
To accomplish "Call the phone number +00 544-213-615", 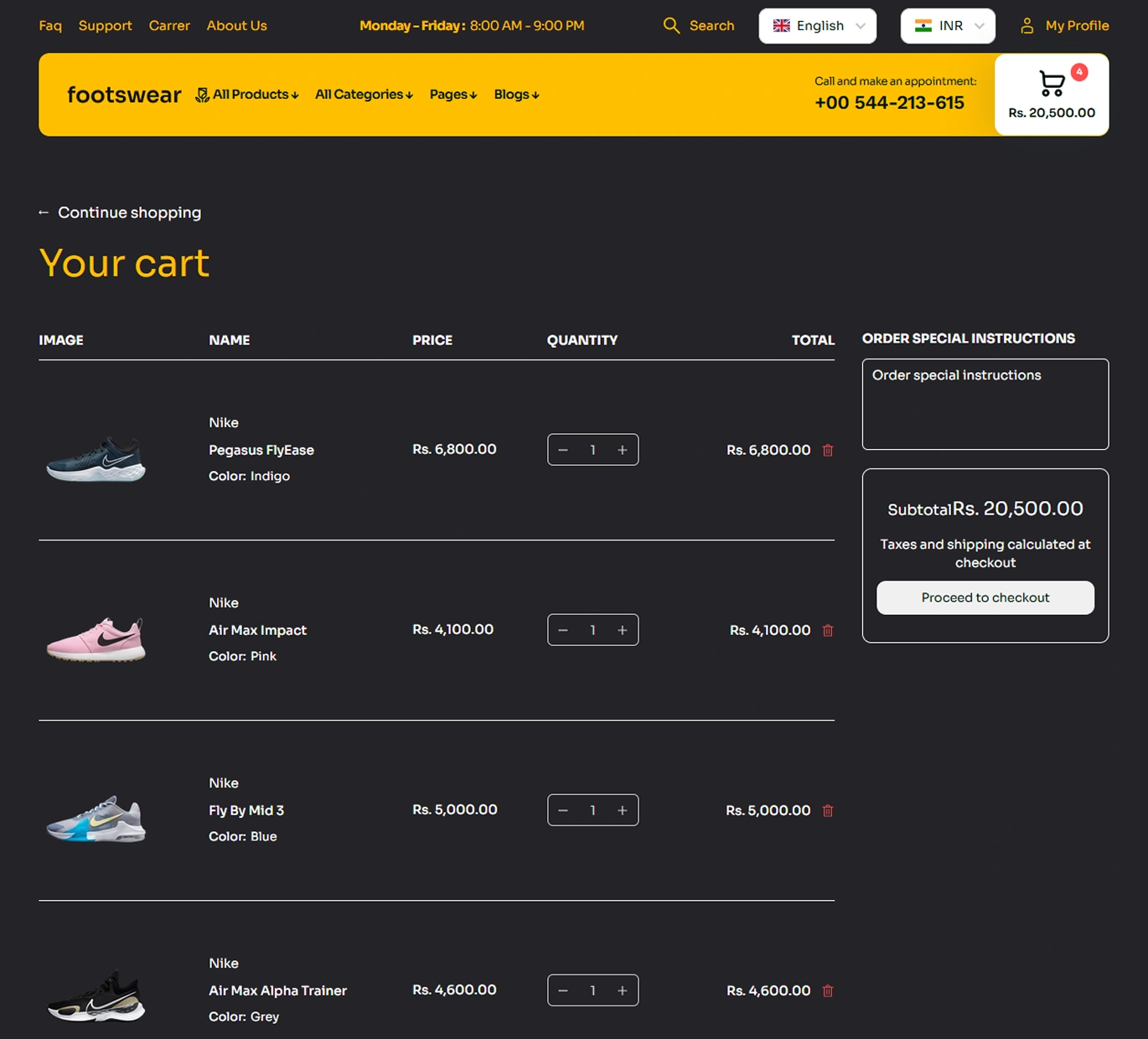I will 889,103.
